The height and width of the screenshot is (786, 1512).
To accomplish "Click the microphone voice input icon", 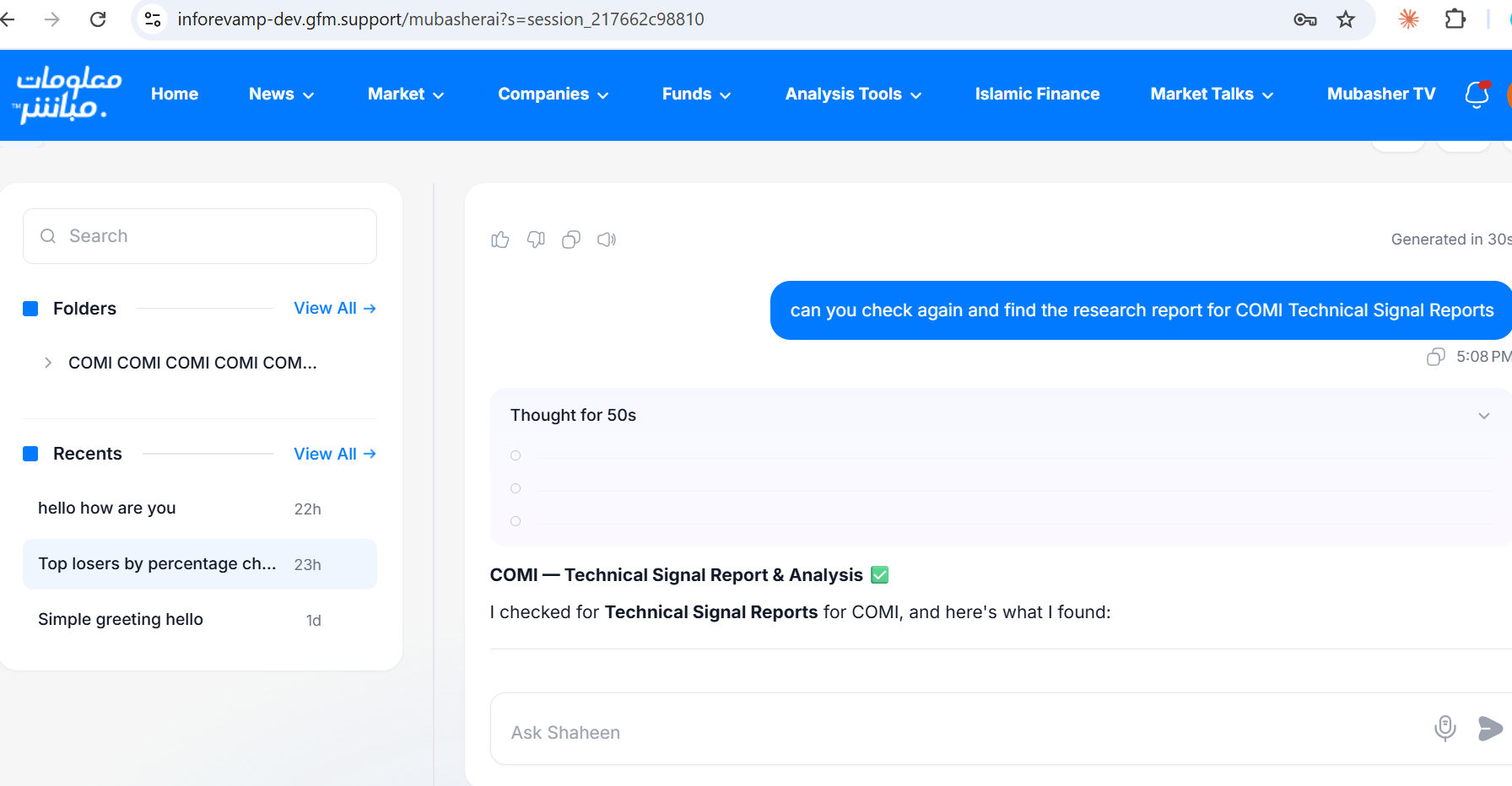I will [1445, 728].
